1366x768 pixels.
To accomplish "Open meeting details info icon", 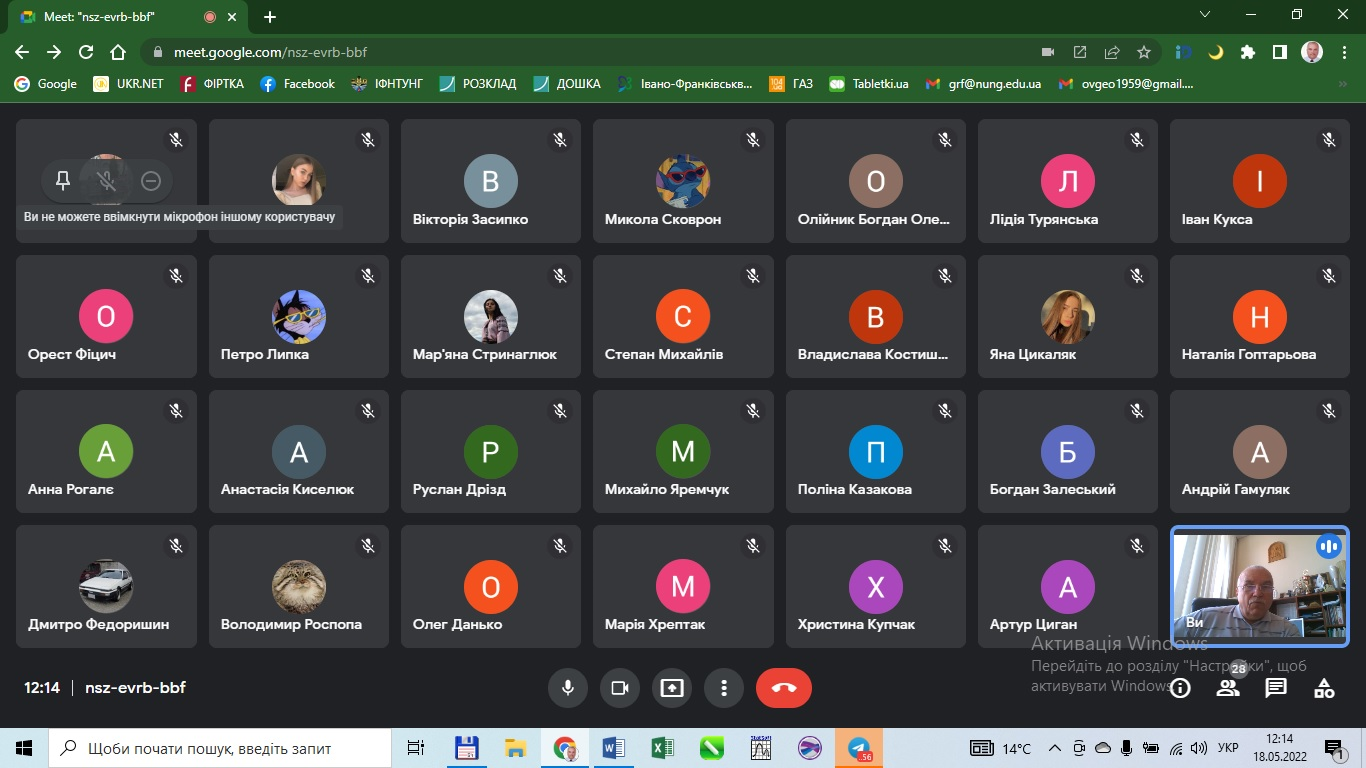I will [1181, 688].
